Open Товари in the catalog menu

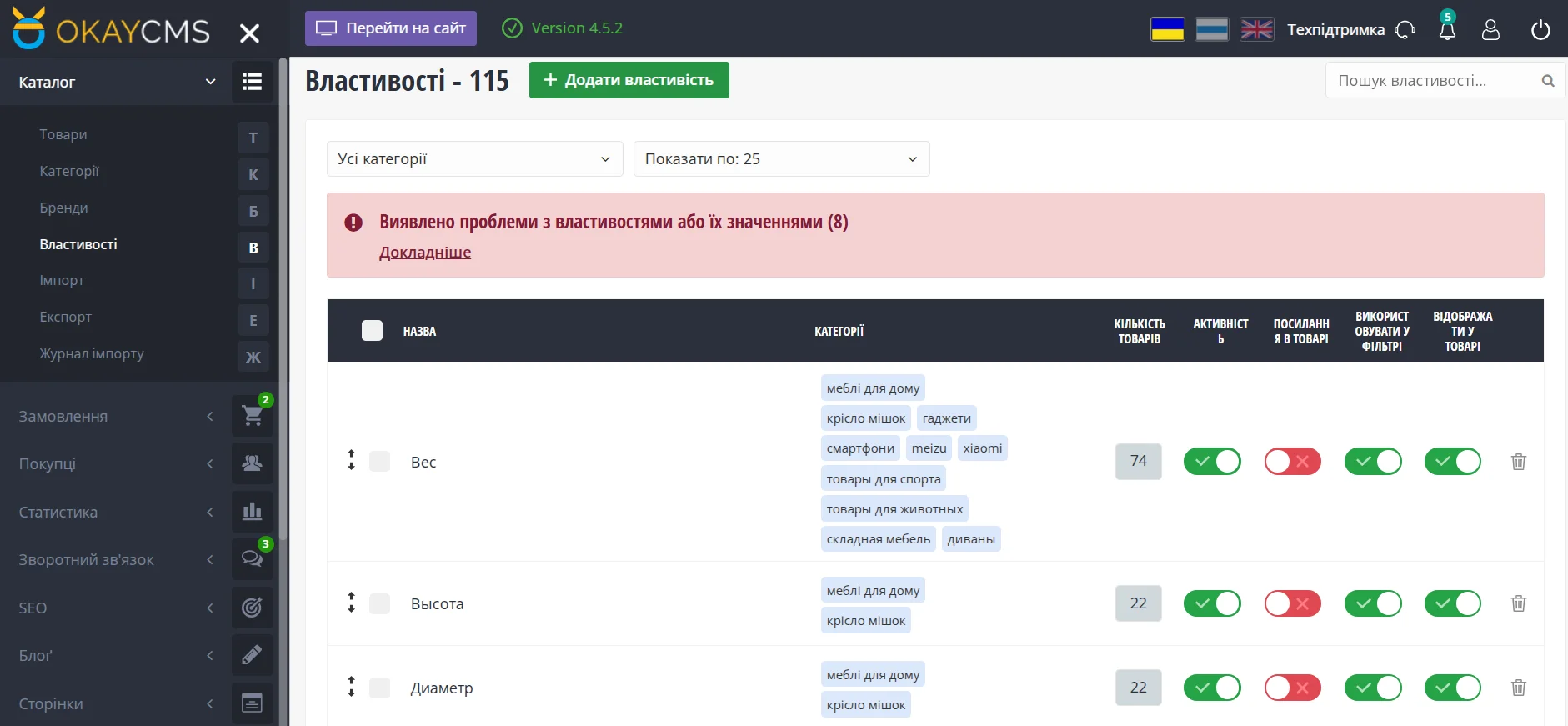(x=63, y=134)
